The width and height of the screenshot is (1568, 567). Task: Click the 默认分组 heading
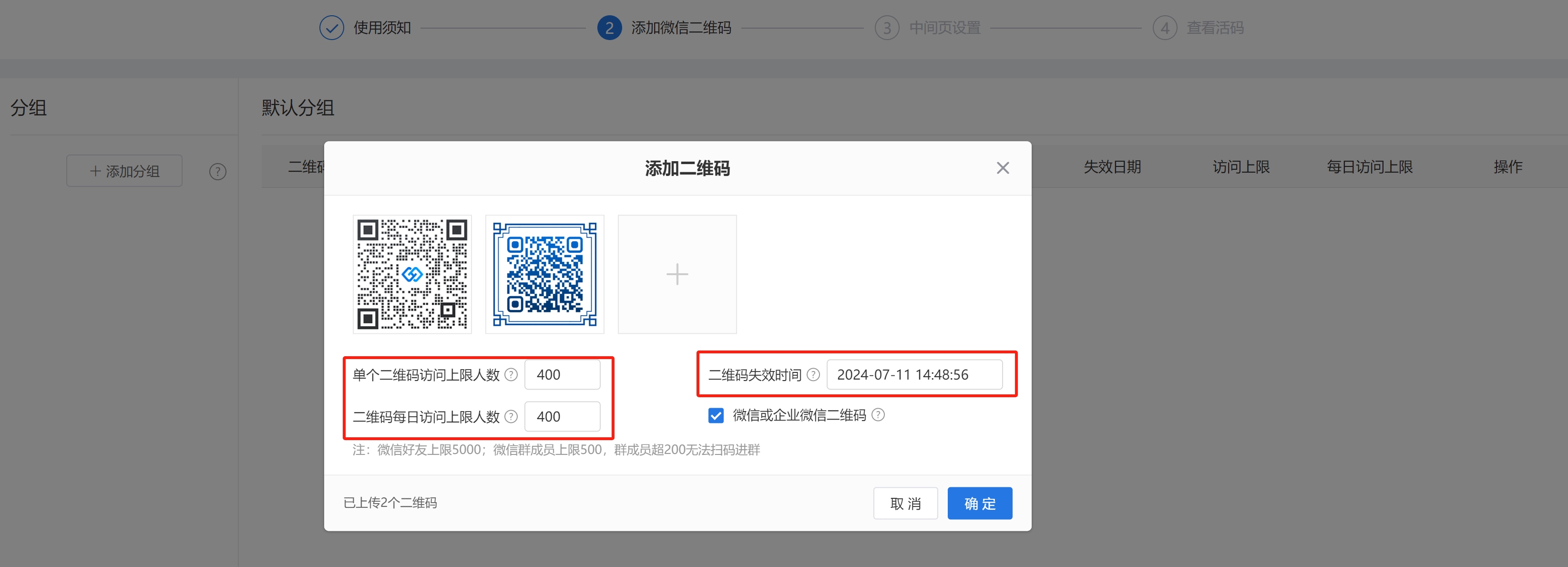pos(297,108)
